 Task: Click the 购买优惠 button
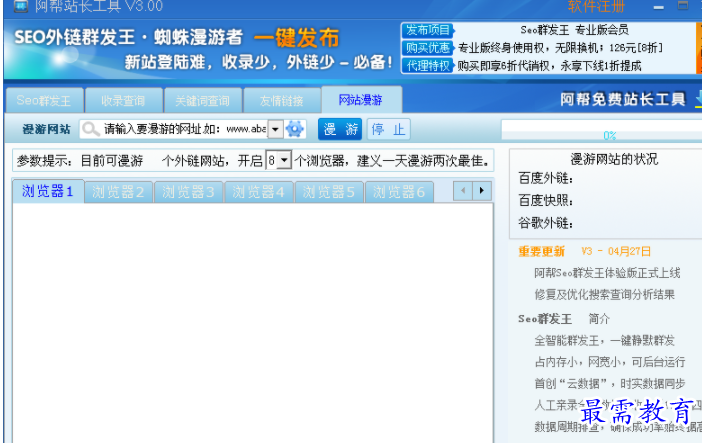click(428, 48)
